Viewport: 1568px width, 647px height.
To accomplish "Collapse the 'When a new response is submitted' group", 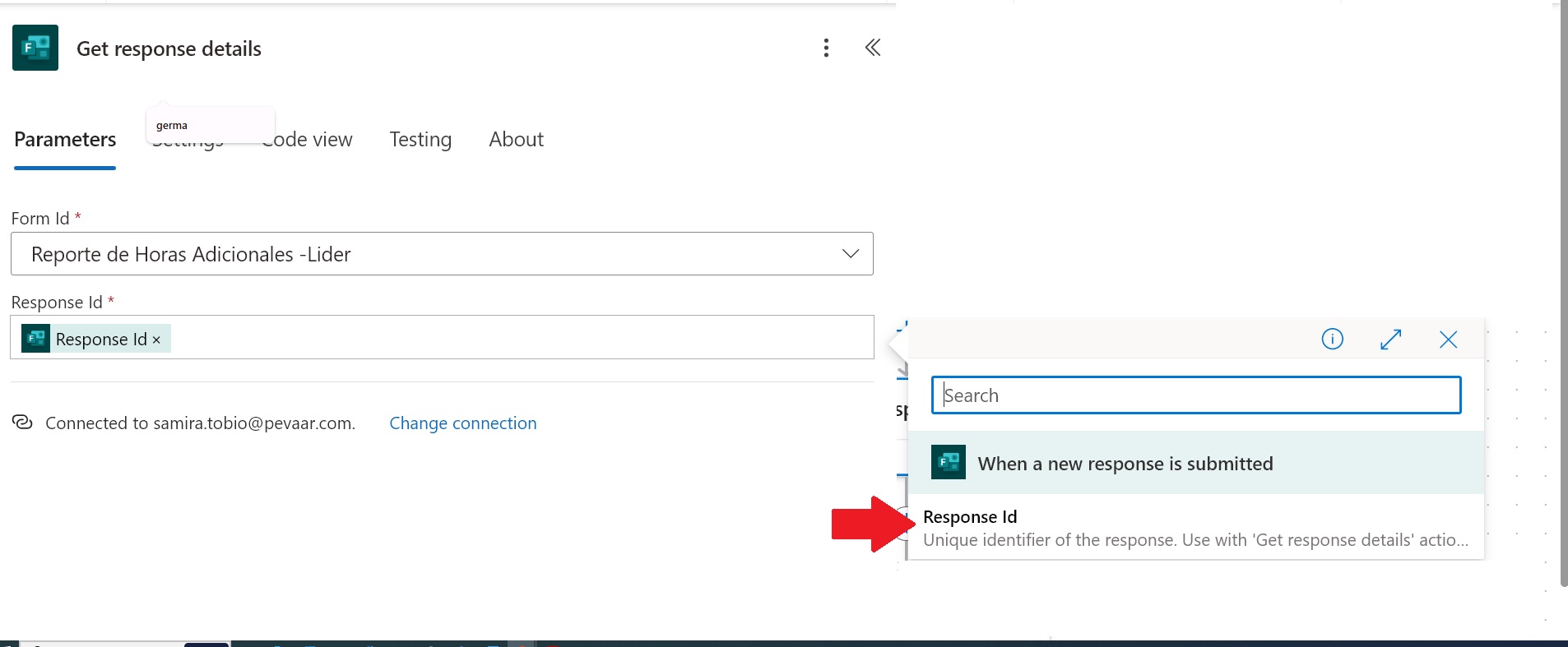I will pos(1125,464).
